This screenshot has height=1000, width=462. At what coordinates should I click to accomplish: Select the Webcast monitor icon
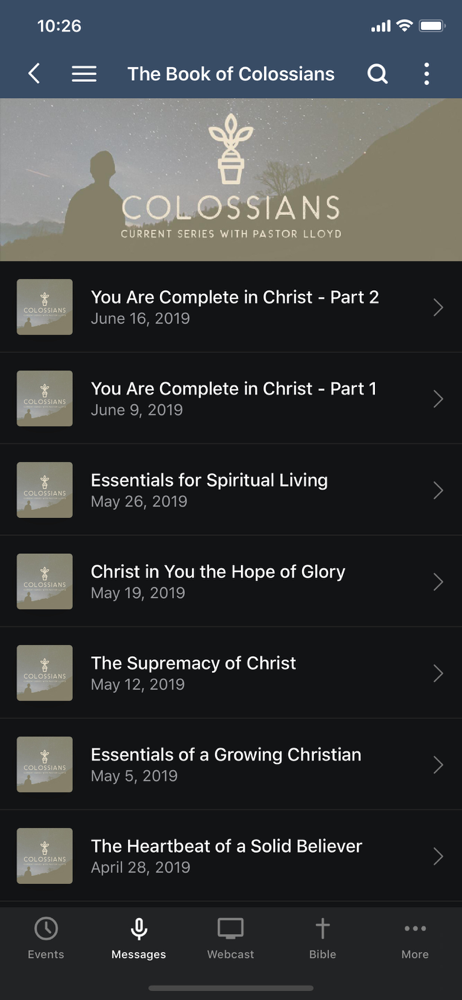coord(230,928)
